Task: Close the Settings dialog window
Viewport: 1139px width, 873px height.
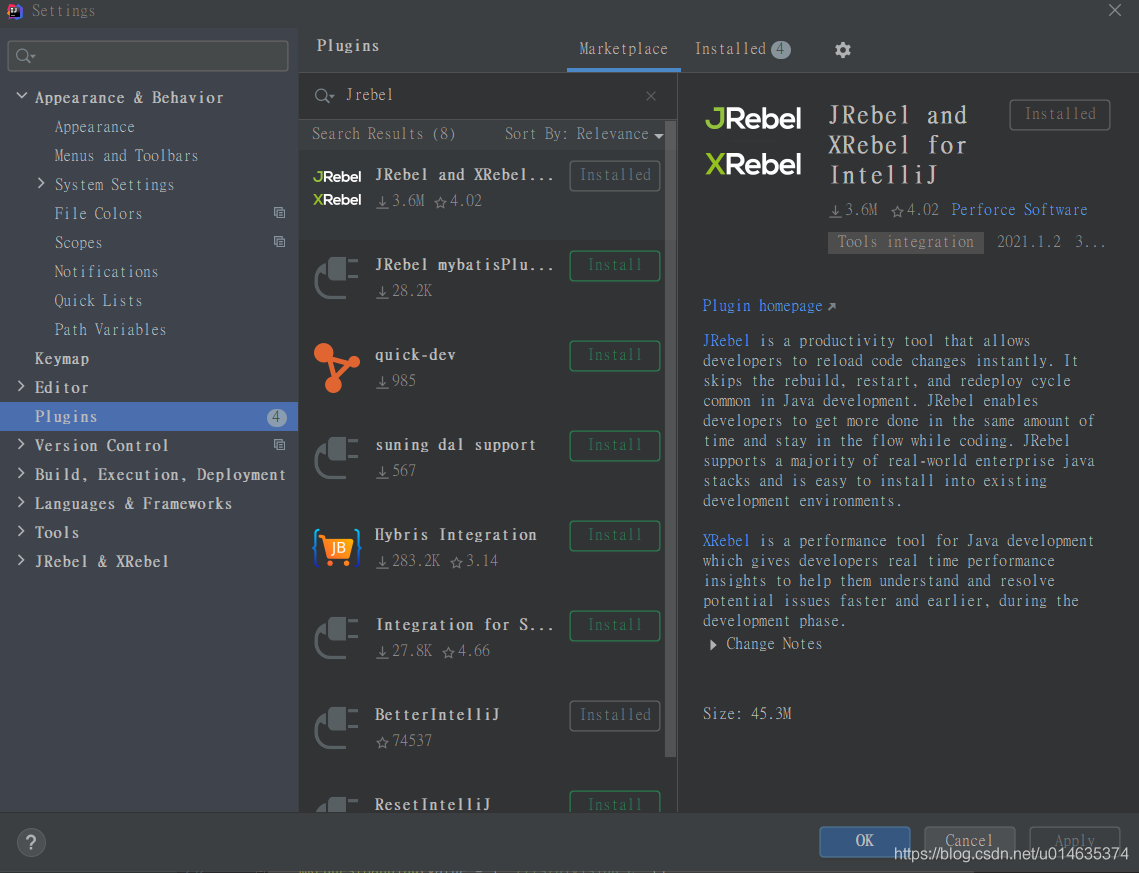Action: [x=1115, y=10]
